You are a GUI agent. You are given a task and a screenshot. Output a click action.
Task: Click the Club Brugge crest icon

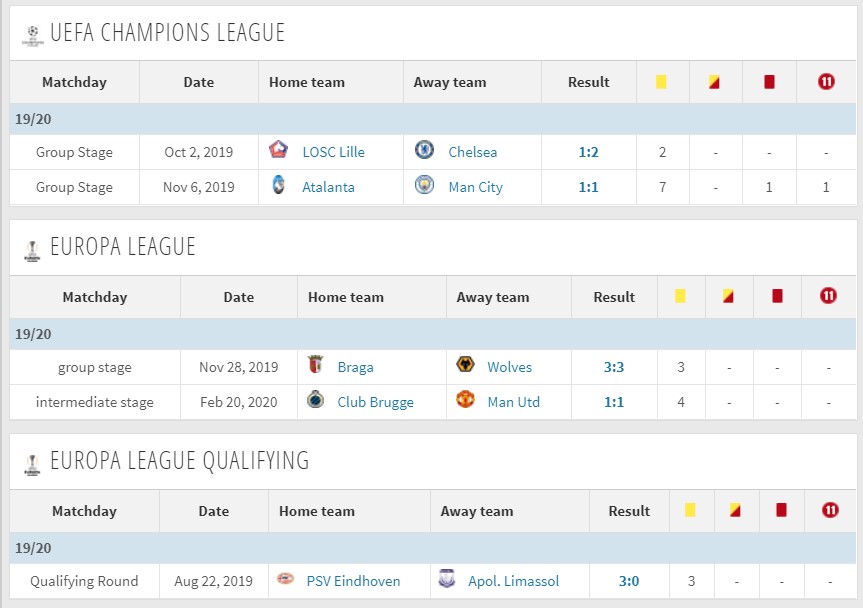[315, 399]
